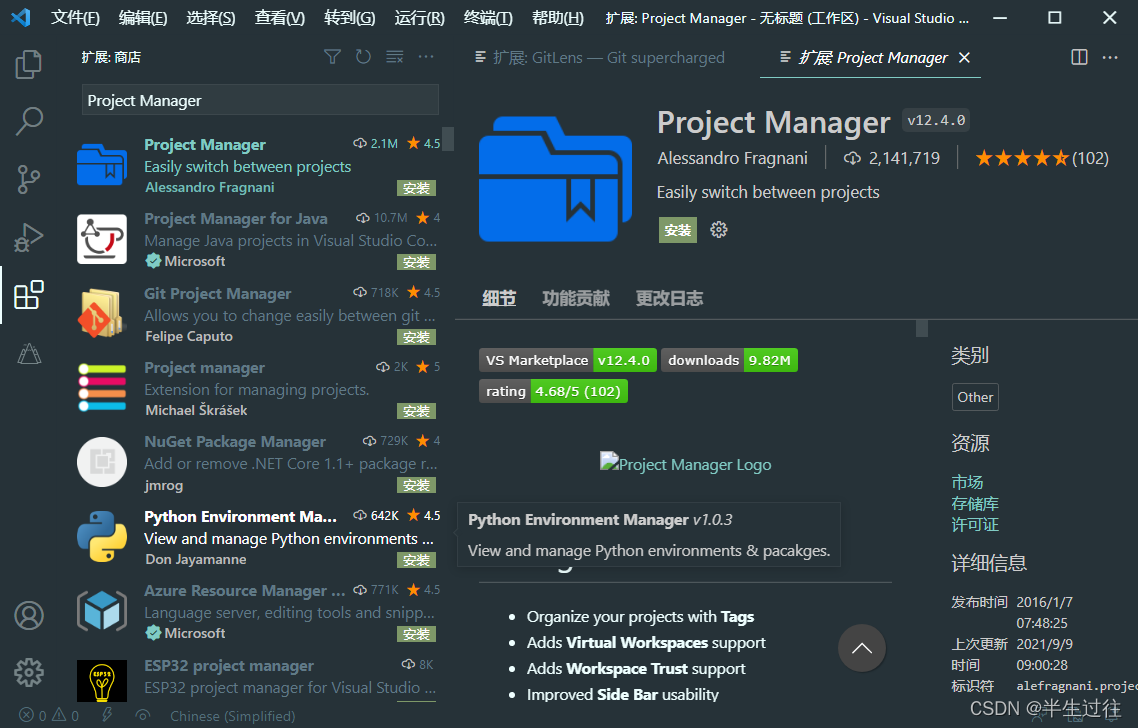Open the 文件(F) menu
The height and width of the screenshot is (728, 1138).
(x=75, y=18)
